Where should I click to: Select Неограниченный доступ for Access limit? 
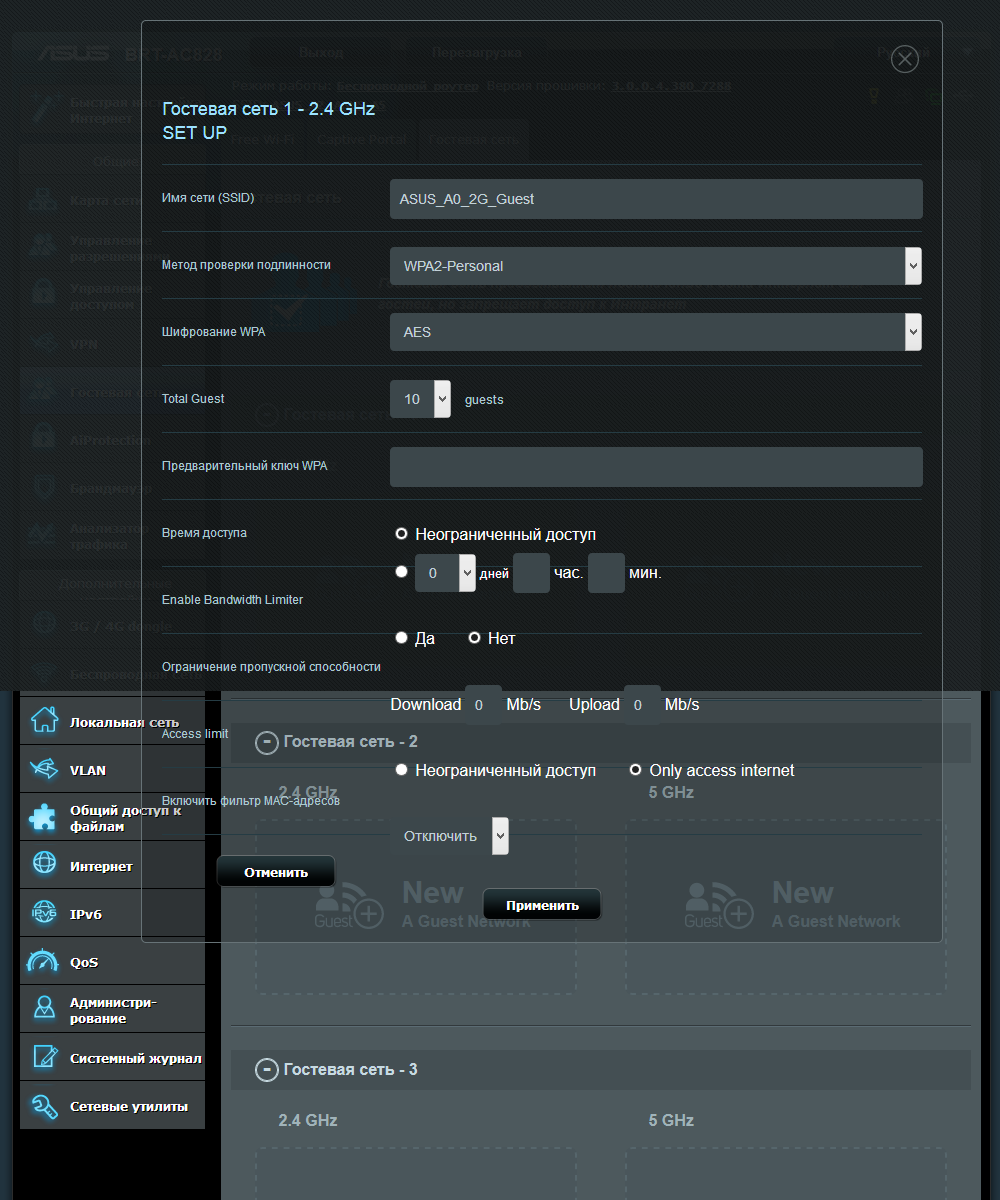(401, 770)
